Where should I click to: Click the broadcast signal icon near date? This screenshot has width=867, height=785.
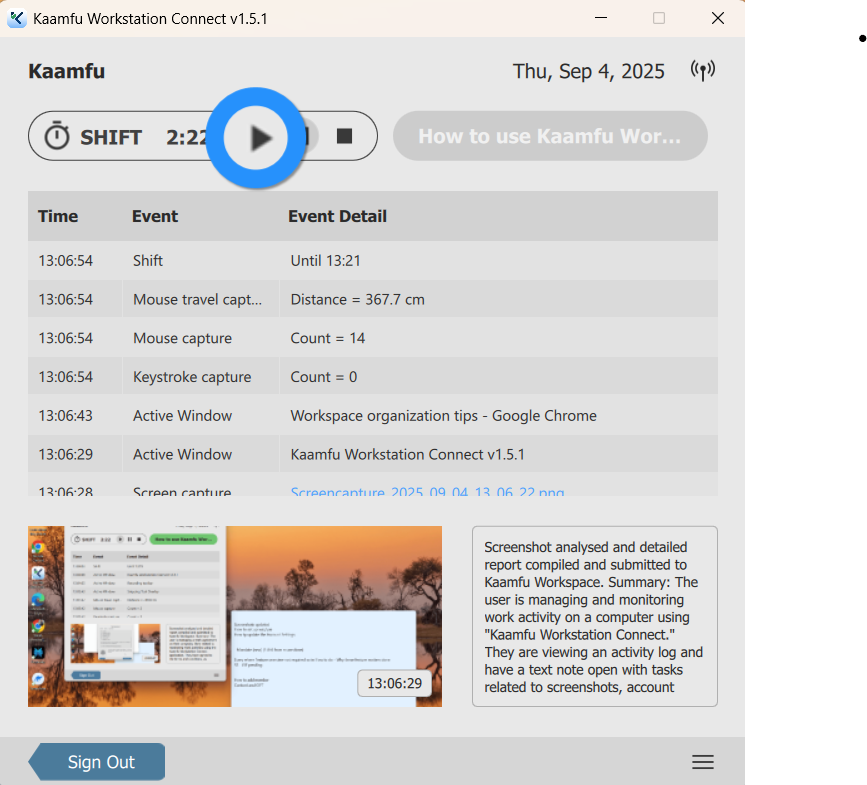(703, 71)
